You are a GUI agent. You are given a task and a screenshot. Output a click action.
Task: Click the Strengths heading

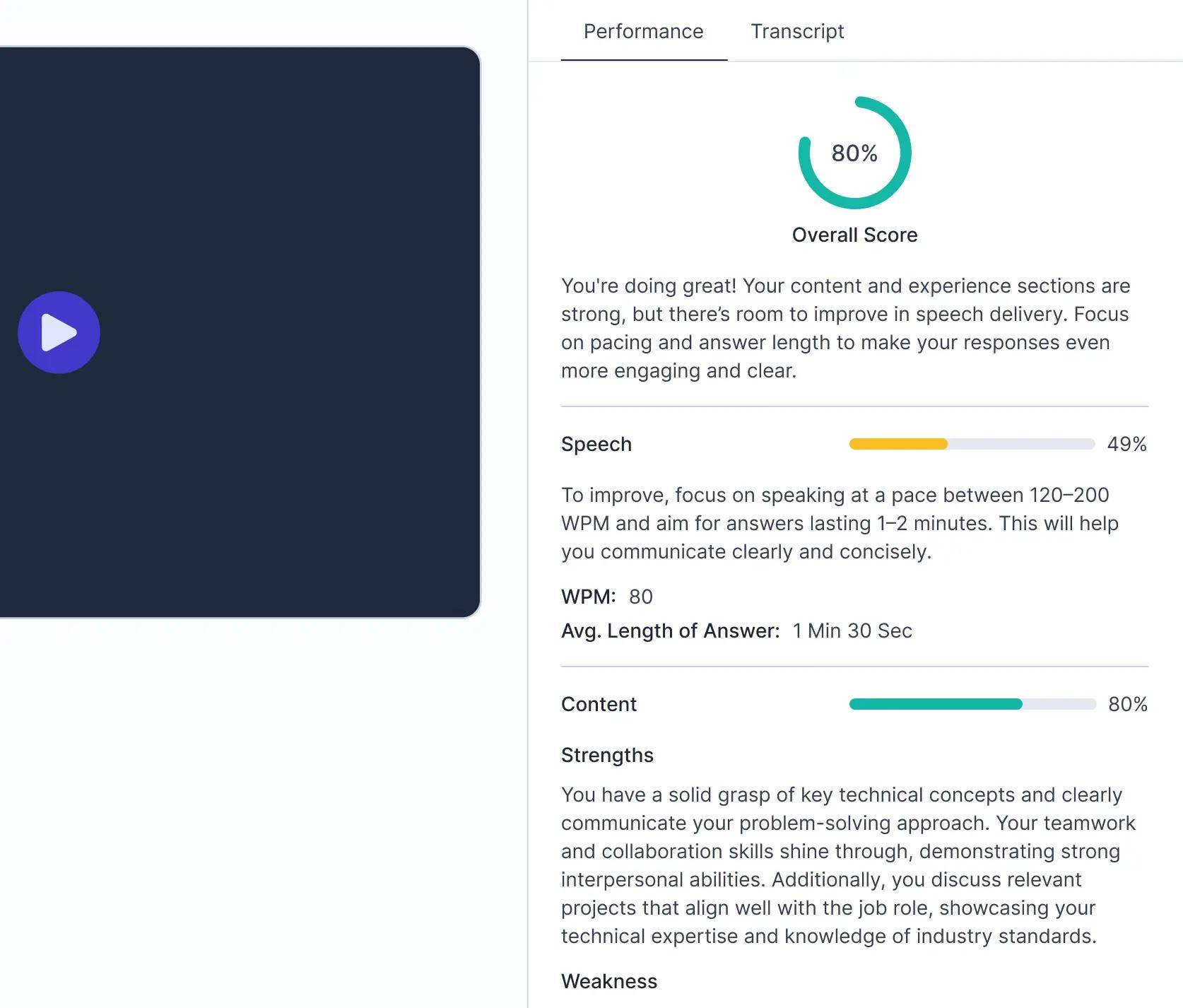click(607, 755)
